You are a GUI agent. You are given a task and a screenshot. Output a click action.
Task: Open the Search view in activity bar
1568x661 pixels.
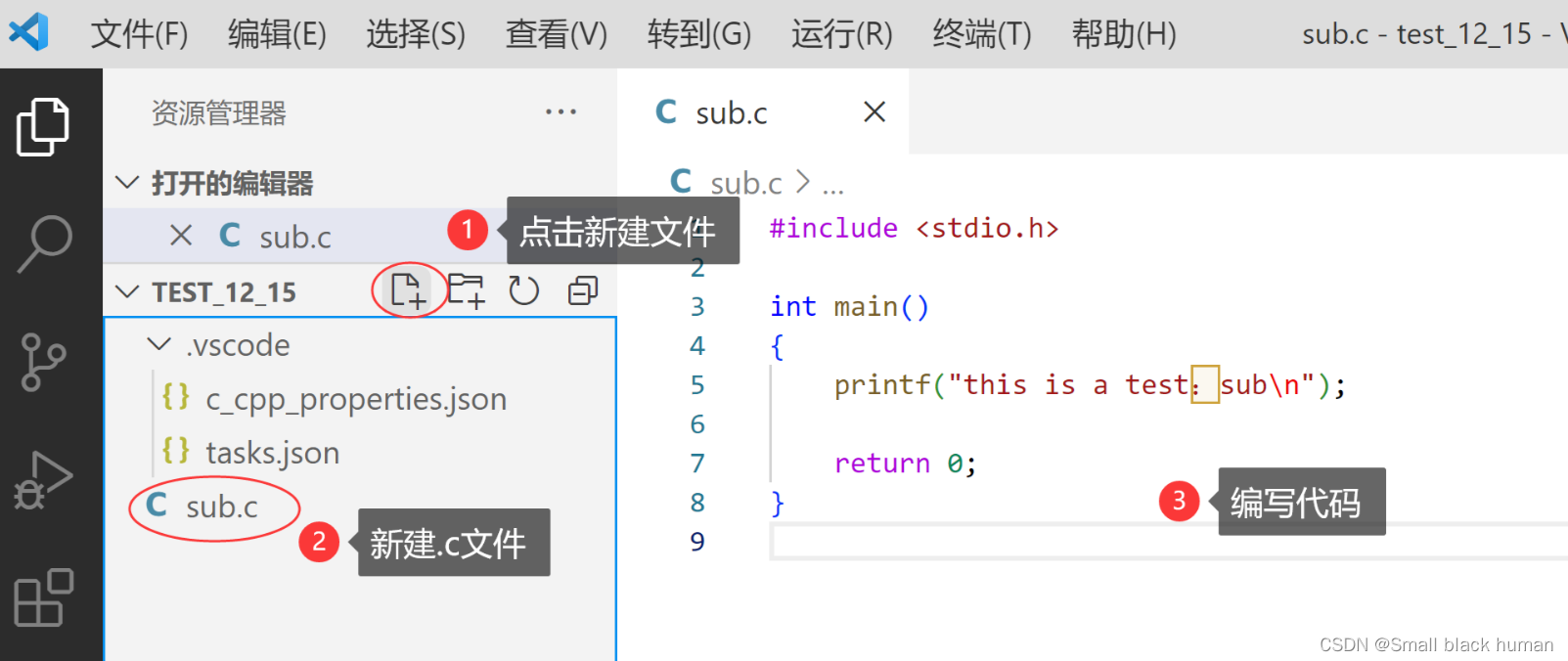[45, 243]
